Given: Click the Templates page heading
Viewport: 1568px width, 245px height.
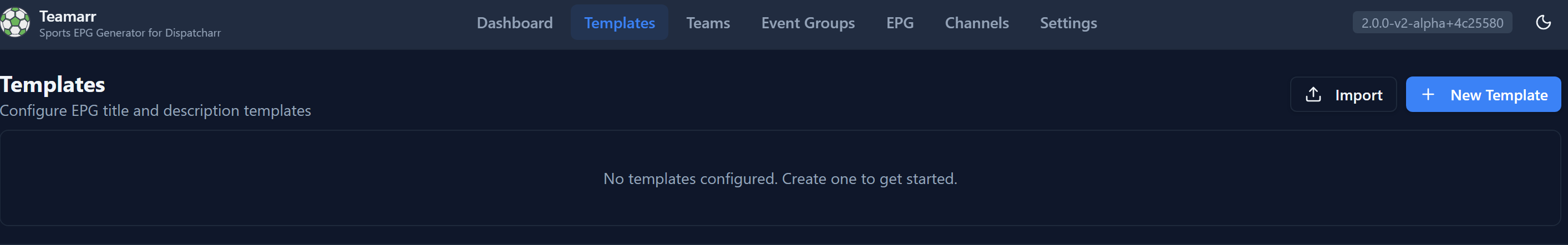Looking at the screenshot, I should (52, 84).
